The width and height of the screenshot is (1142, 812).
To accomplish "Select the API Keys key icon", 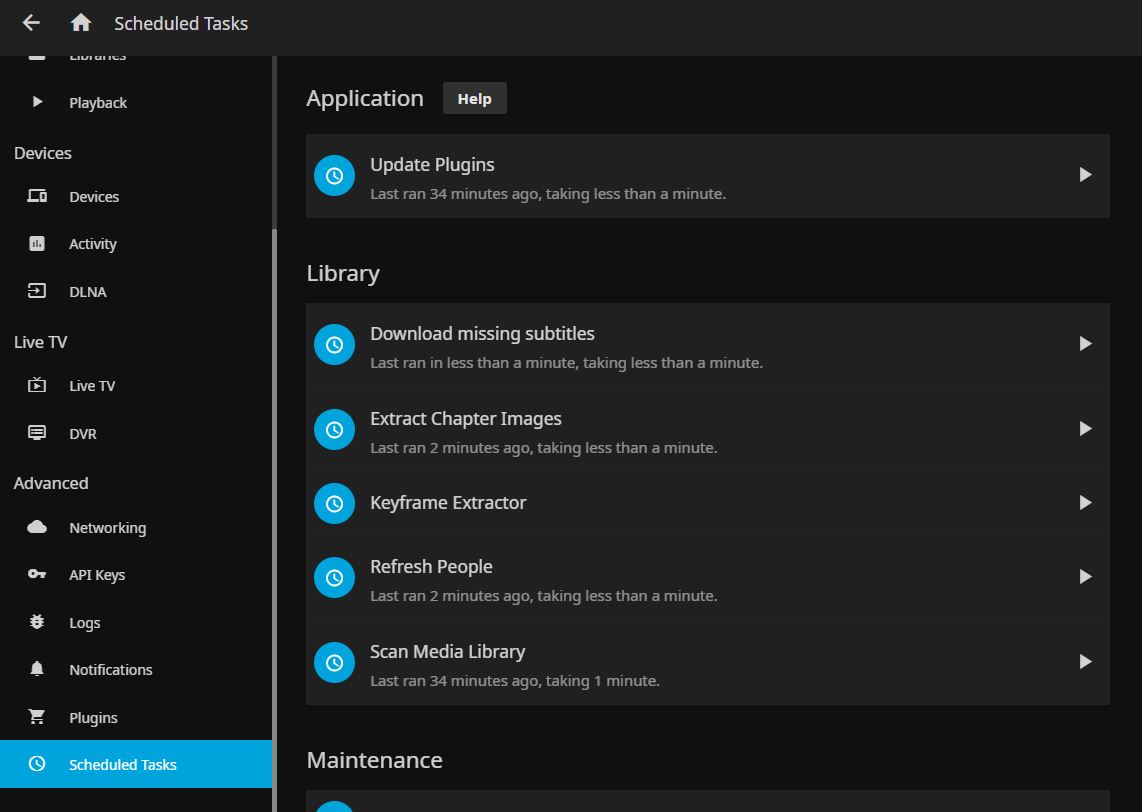I will click(37, 574).
